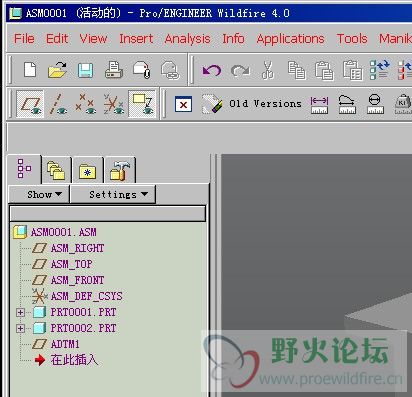Click the Old Versions label
Viewport: 412px width, 397px height.
click(x=265, y=104)
